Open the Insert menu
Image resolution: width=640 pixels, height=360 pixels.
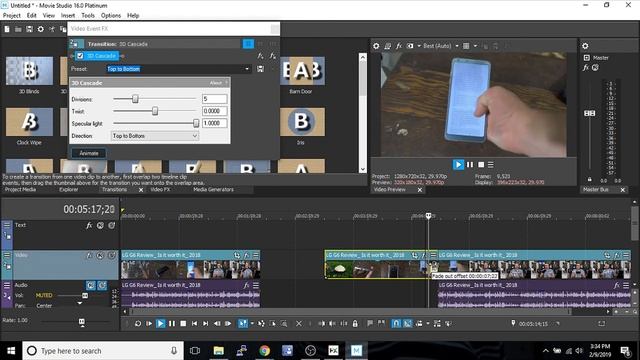pos(68,16)
